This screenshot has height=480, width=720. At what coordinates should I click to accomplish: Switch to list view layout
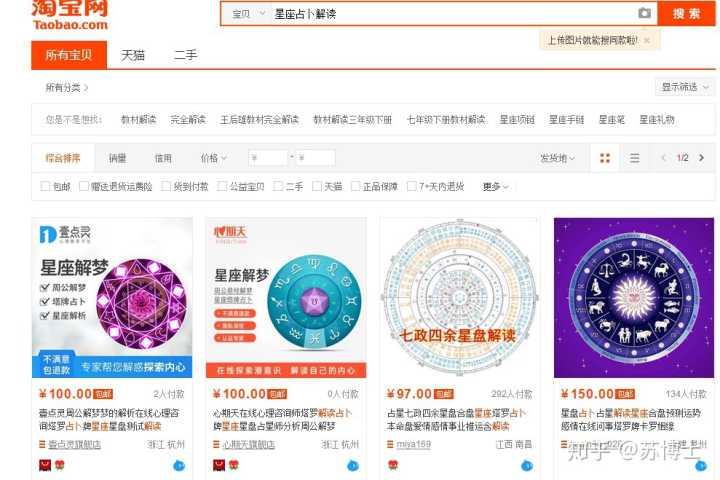point(634,158)
